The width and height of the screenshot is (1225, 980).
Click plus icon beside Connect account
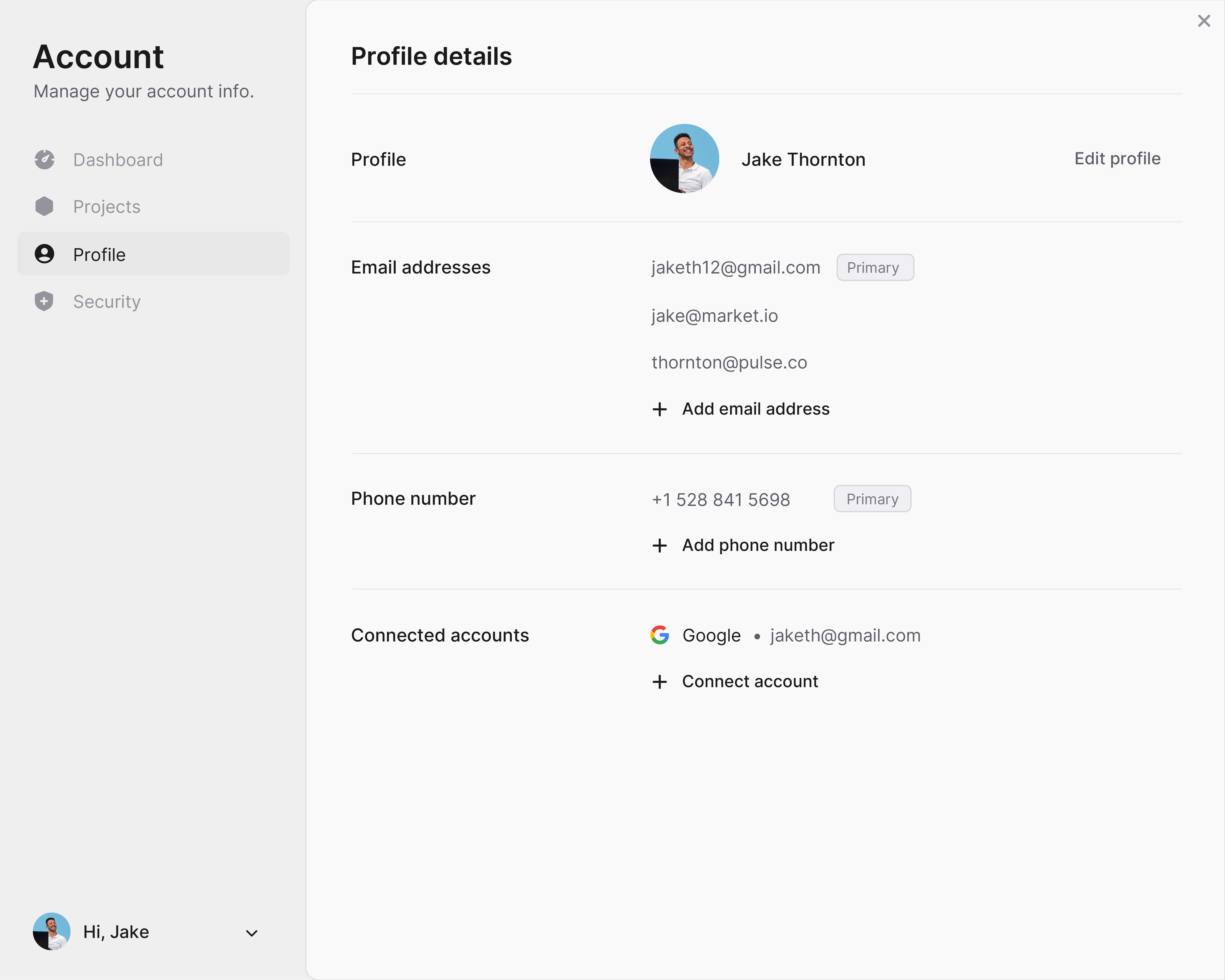tap(660, 682)
